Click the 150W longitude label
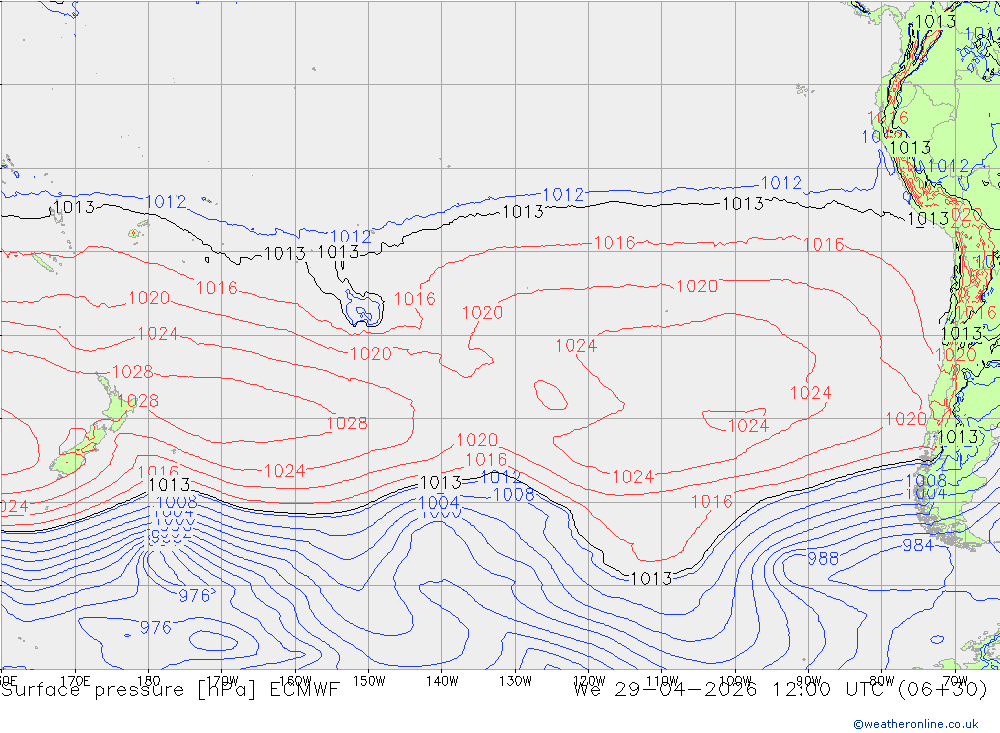Image resolution: width=1000 pixels, height=733 pixels. tap(369, 681)
